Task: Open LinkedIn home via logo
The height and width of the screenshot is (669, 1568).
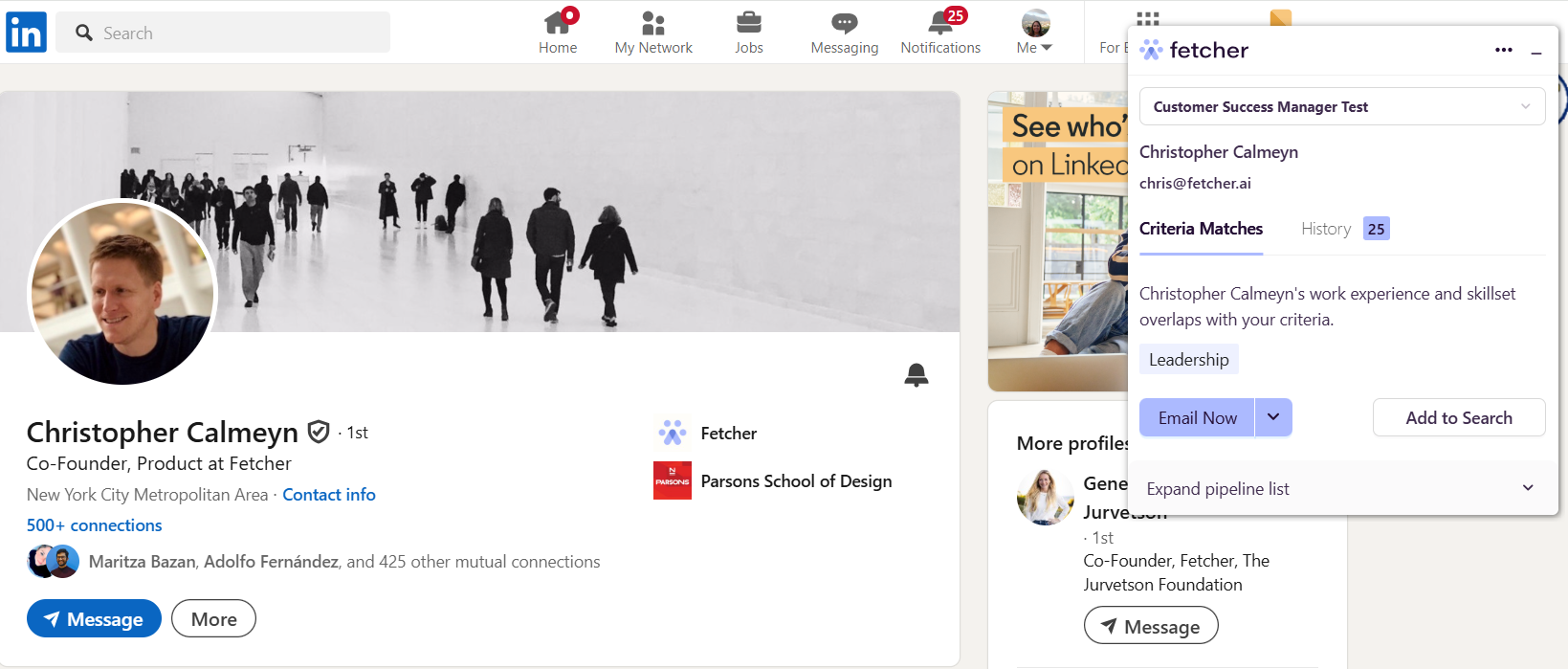Action: pos(26,33)
